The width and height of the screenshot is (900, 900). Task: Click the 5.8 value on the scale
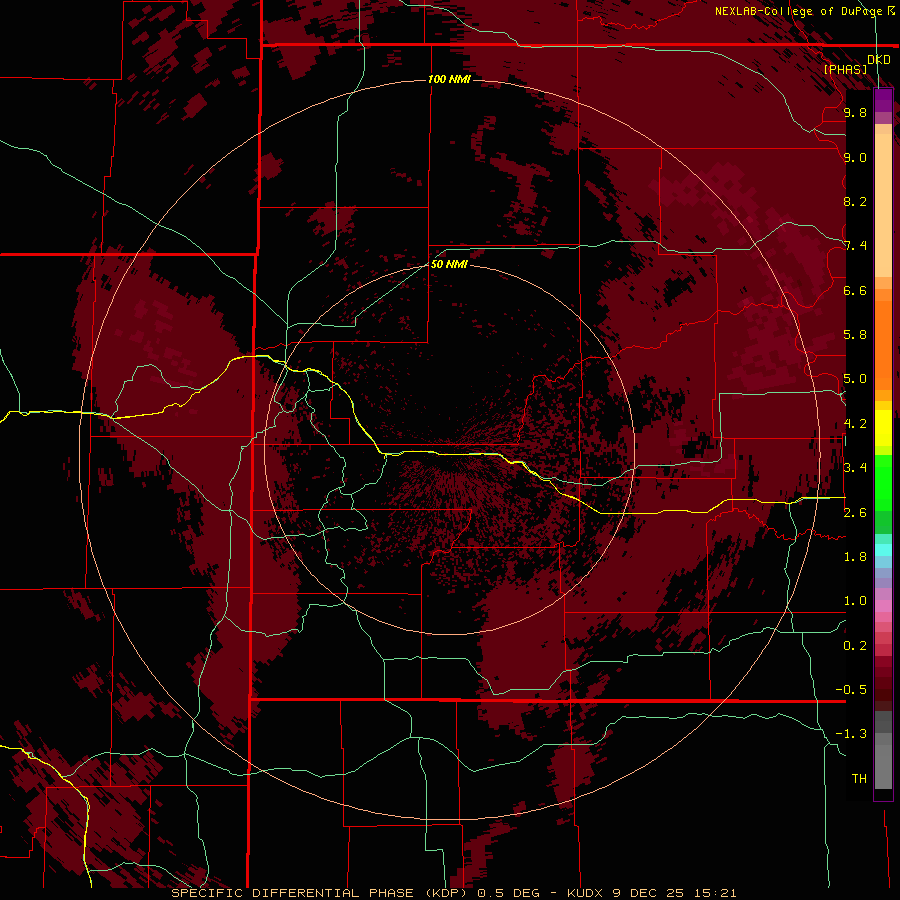click(855, 335)
